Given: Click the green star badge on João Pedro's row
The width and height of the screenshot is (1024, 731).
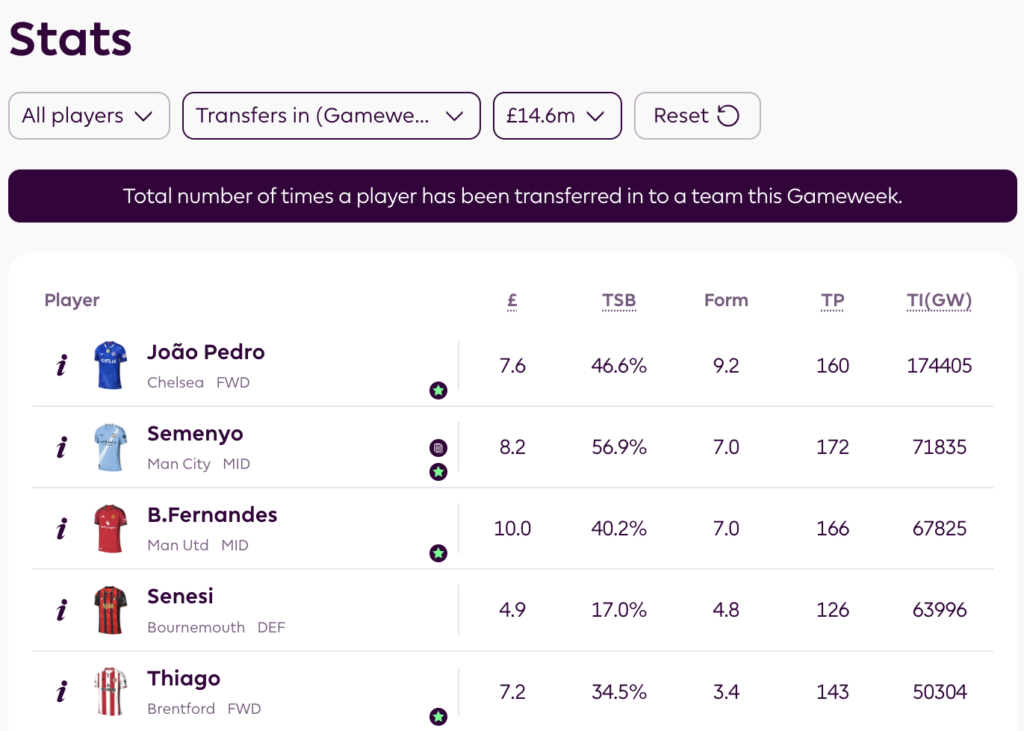Looking at the screenshot, I should tap(438, 390).
